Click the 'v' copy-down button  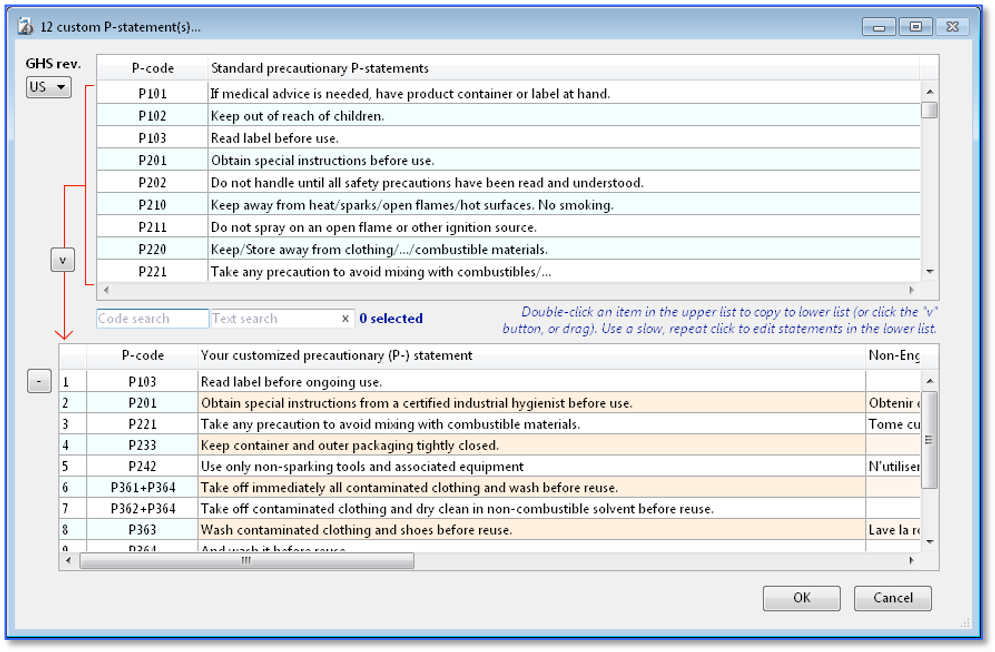(x=63, y=260)
